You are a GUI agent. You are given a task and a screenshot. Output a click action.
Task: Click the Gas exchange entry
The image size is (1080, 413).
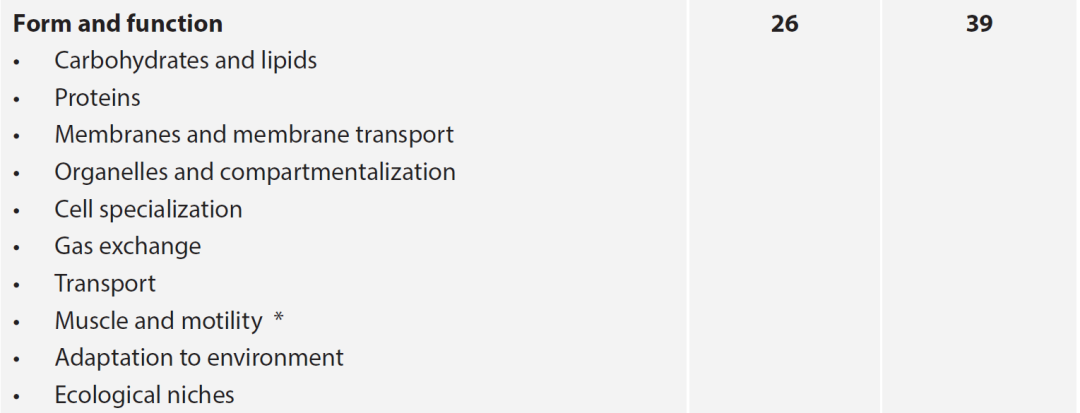point(127,246)
